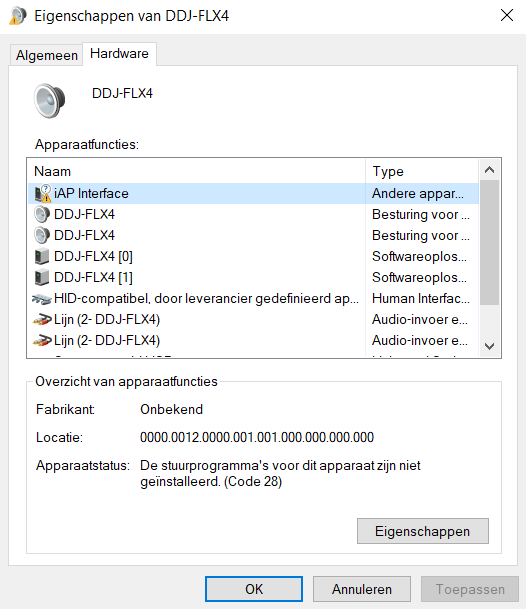Click the scroll down arrow in device list
The width and height of the screenshot is (526, 609).
pyautogui.click(x=489, y=346)
